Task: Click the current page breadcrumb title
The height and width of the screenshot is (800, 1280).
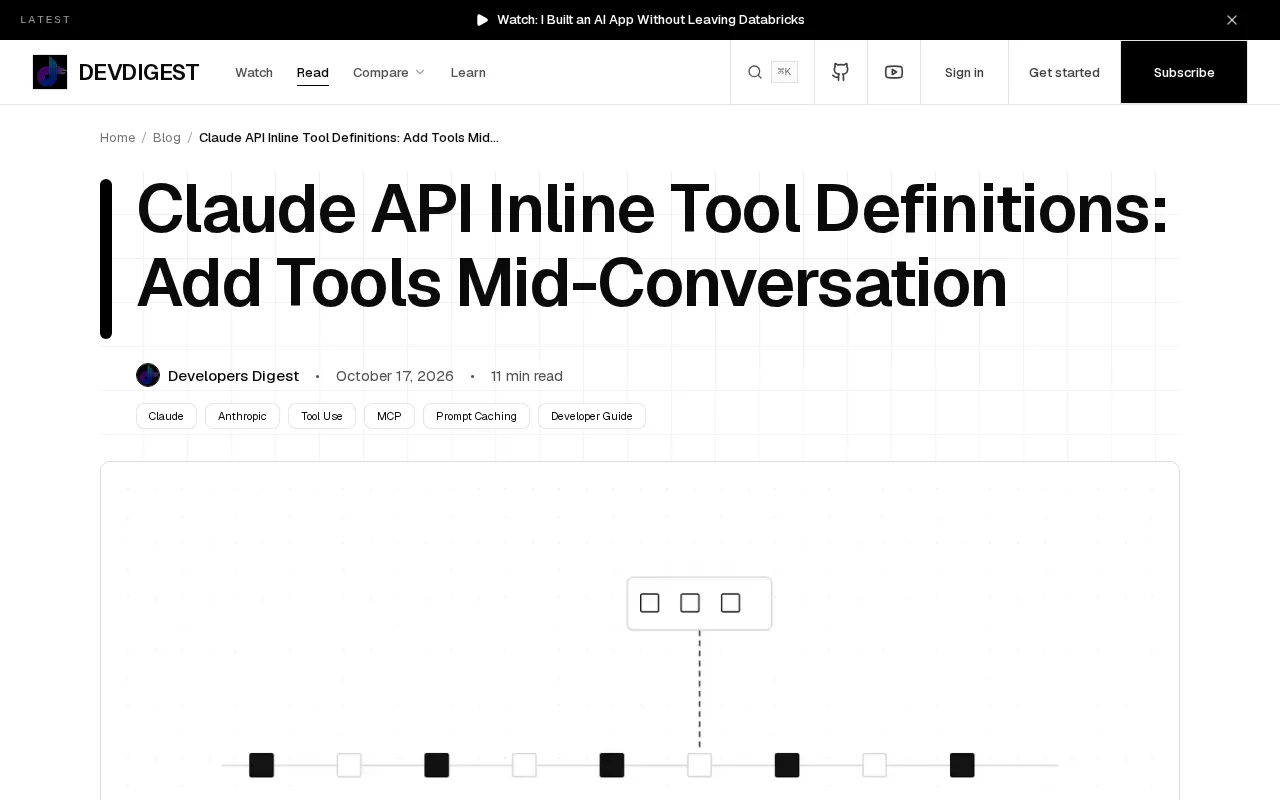Action: (x=349, y=138)
